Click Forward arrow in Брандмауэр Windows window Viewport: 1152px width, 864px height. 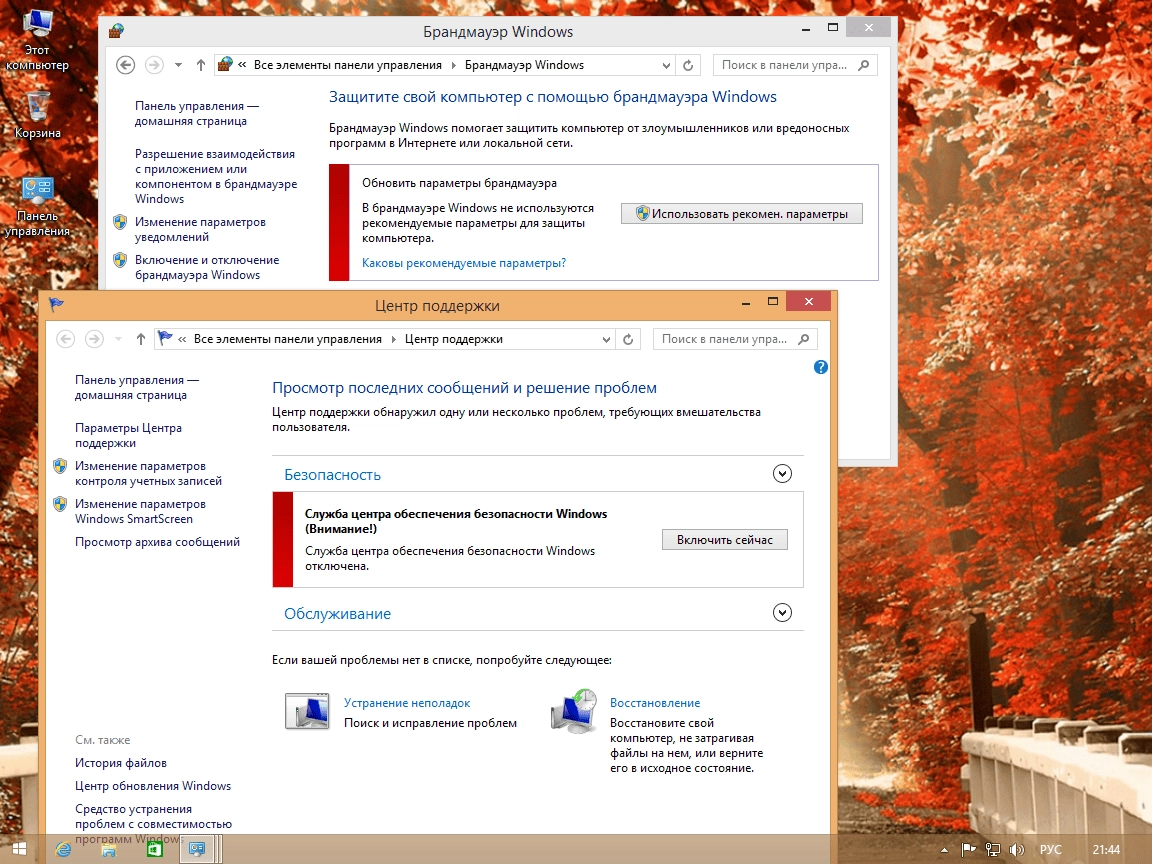point(154,65)
